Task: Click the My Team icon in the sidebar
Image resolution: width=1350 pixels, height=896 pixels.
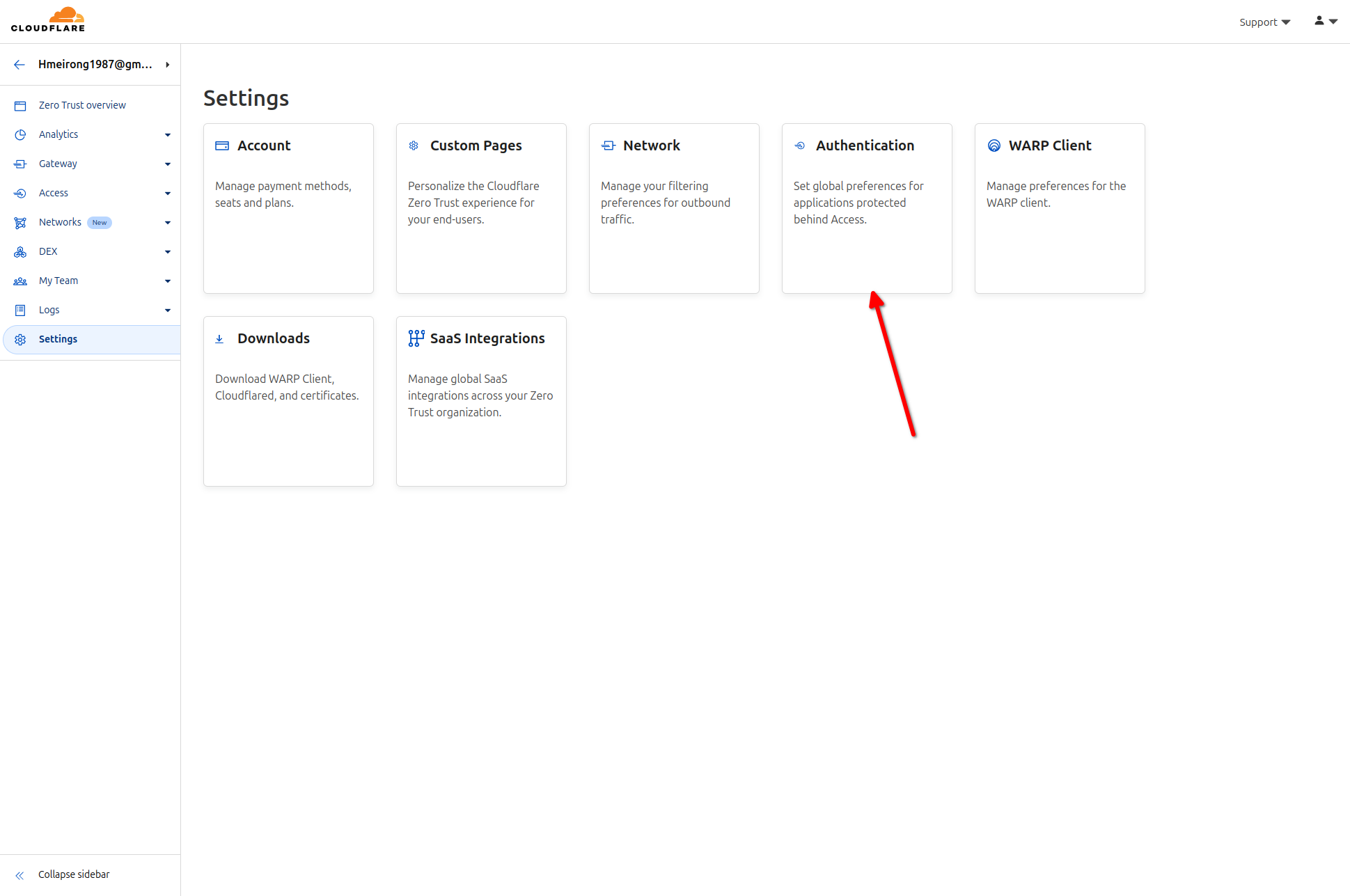Action: point(20,281)
